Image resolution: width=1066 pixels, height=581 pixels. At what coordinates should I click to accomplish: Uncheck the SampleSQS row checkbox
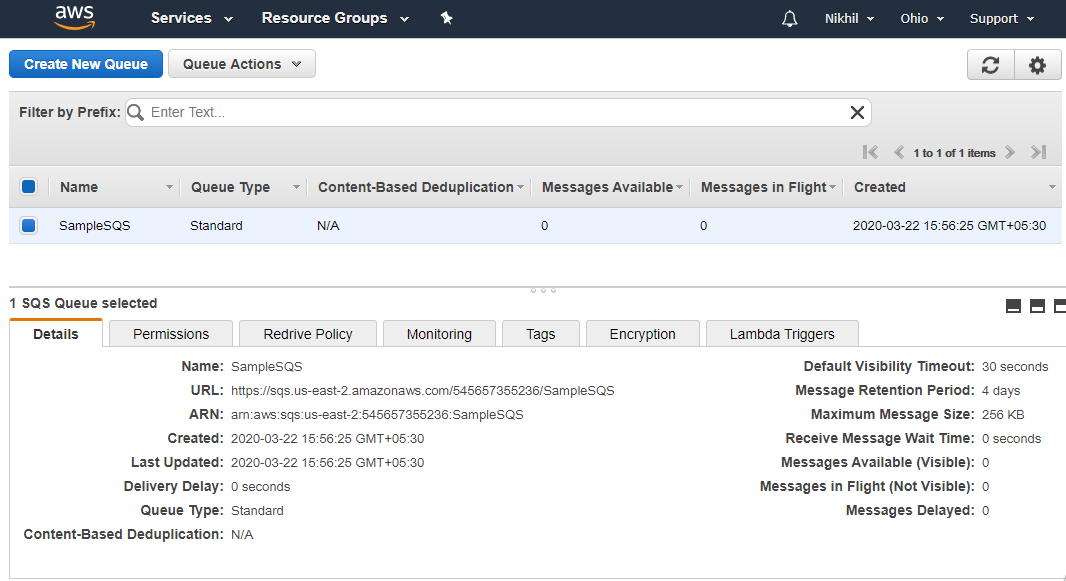tap(29, 226)
